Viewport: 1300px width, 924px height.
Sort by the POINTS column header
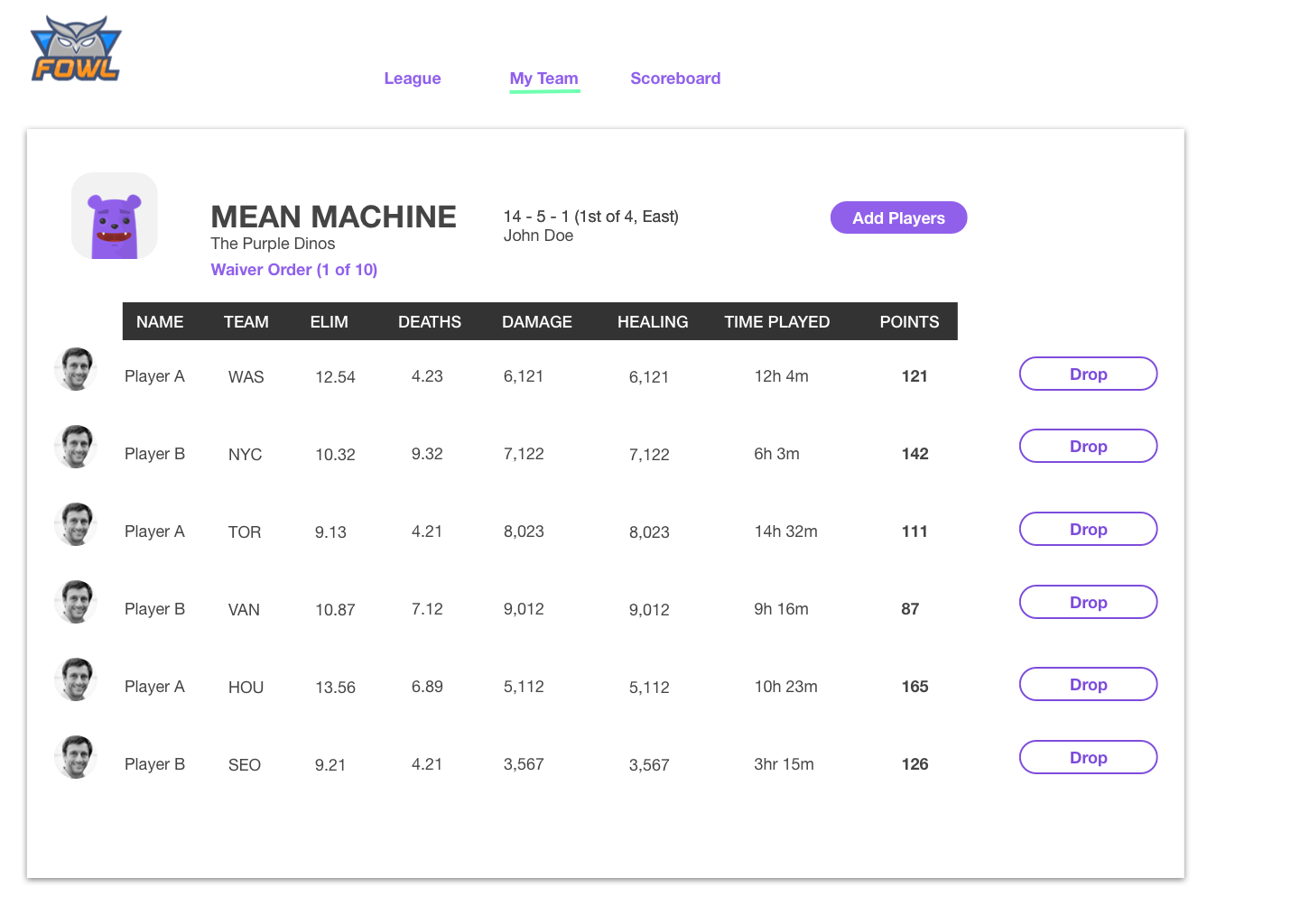click(x=909, y=322)
